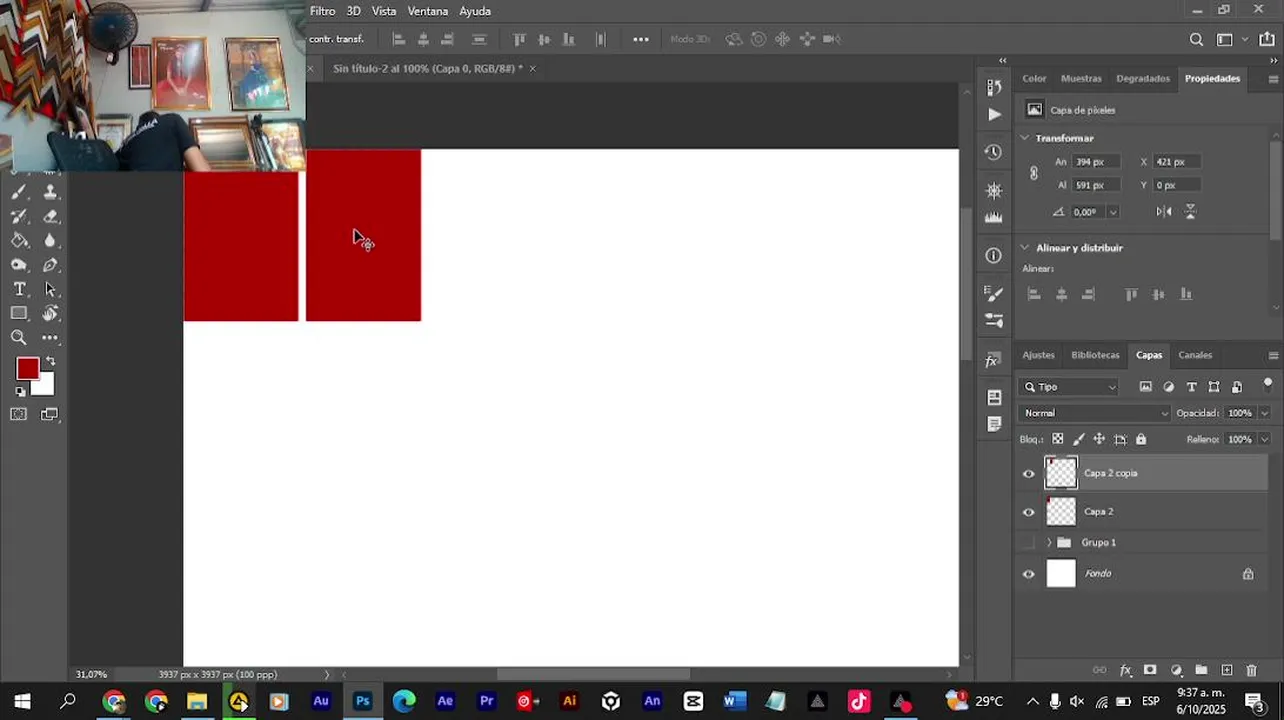Open the Vista menu

[384, 11]
